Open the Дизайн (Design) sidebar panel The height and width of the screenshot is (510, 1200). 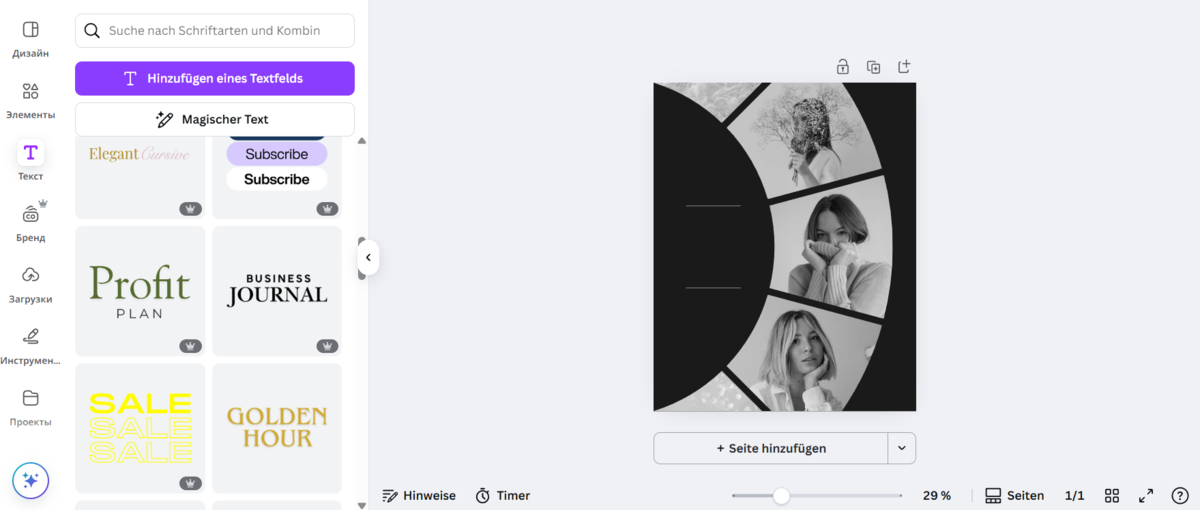(30, 39)
